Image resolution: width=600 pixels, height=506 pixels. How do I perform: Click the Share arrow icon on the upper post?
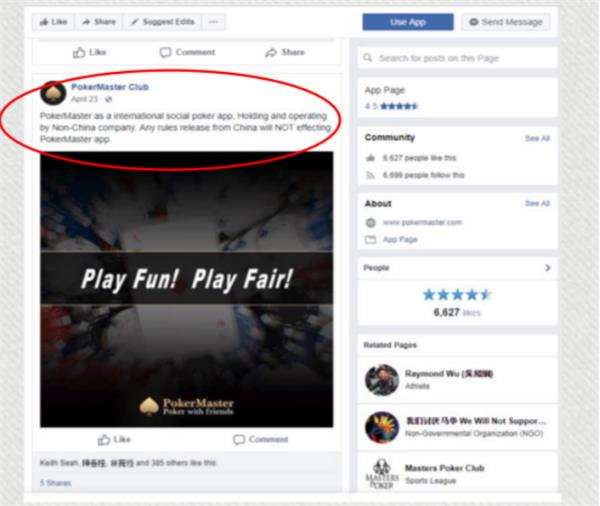271,52
